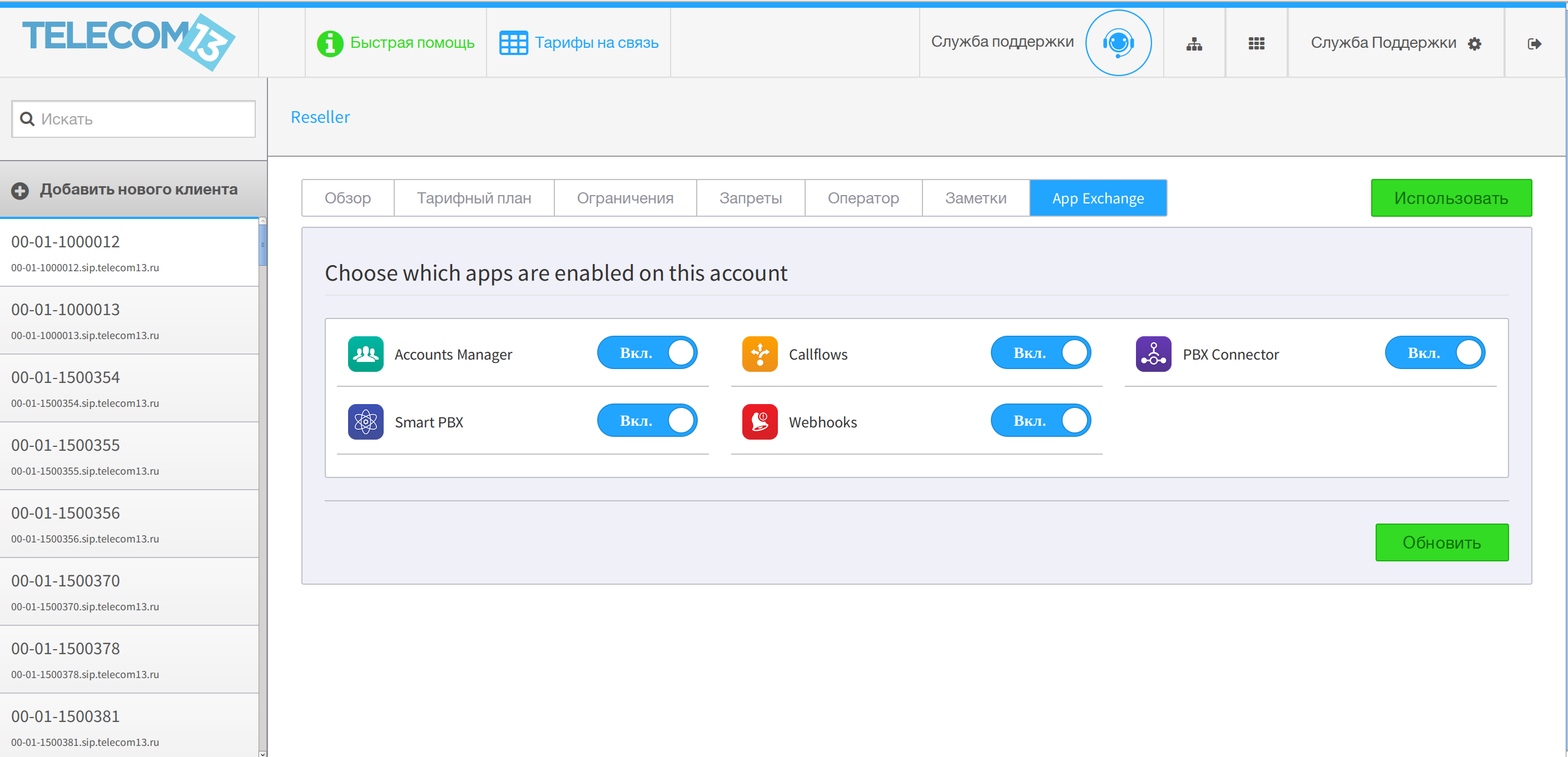Turn off the Smart PBX switch
1568x757 pixels.
click(647, 421)
